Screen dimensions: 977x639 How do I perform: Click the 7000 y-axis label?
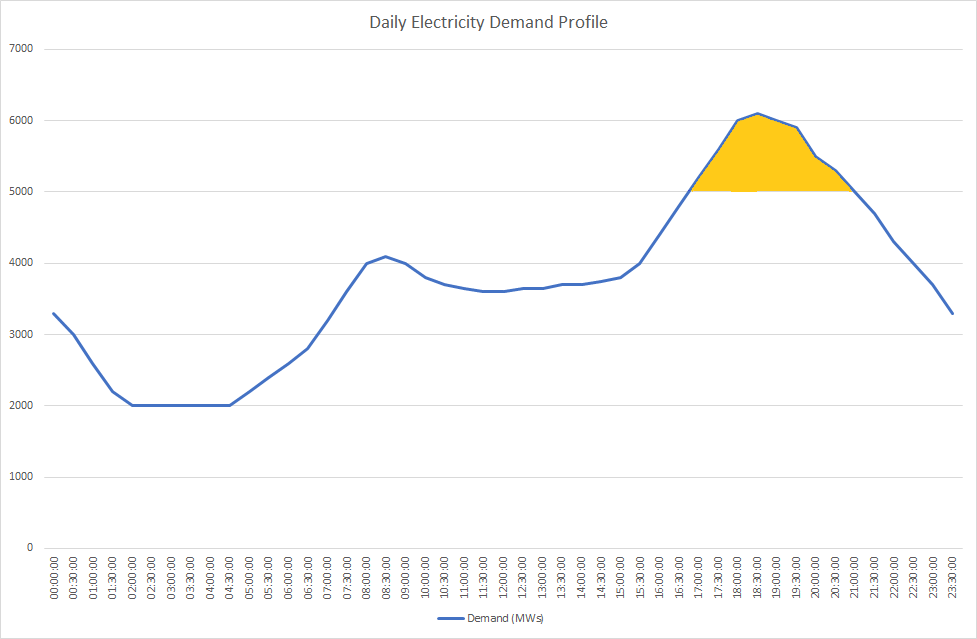(x=20, y=49)
